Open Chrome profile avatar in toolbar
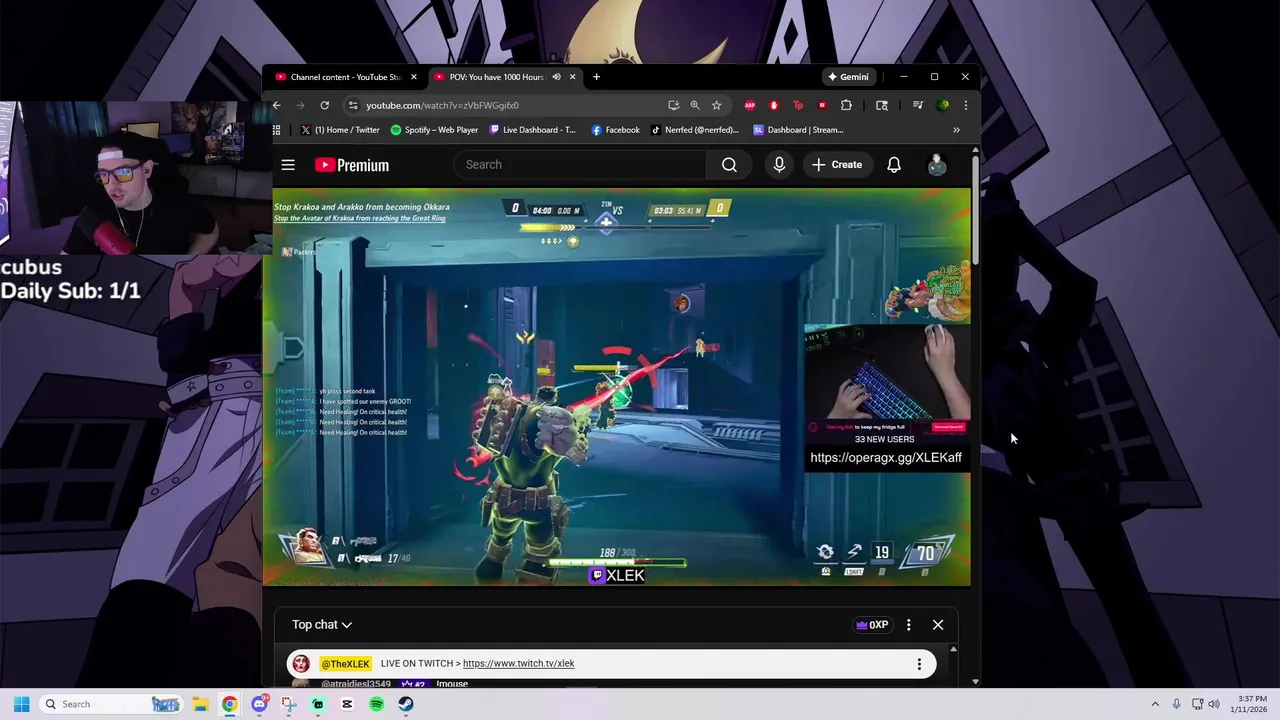Viewport: 1280px width, 720px height. coord(943,105)
